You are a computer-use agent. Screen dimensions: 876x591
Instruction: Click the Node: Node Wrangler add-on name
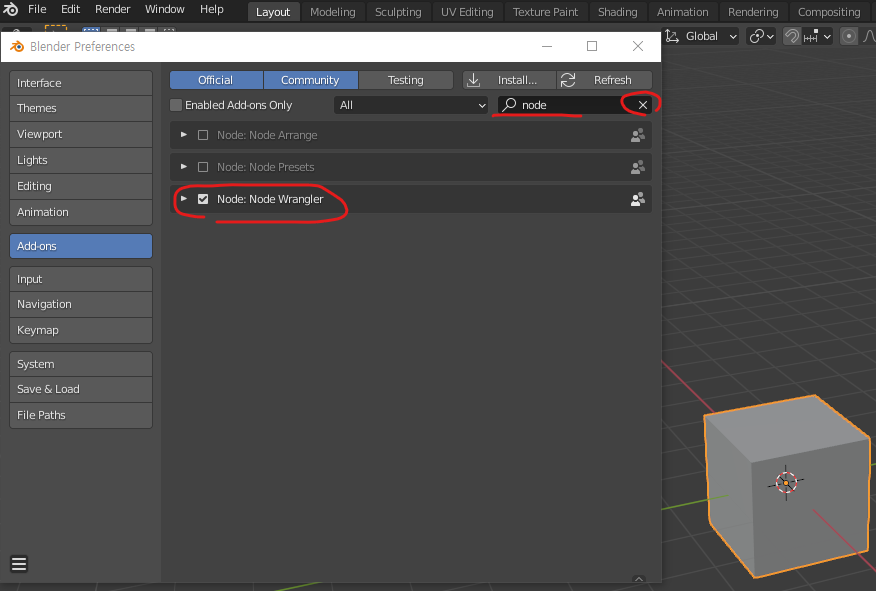tap(270, 199)
